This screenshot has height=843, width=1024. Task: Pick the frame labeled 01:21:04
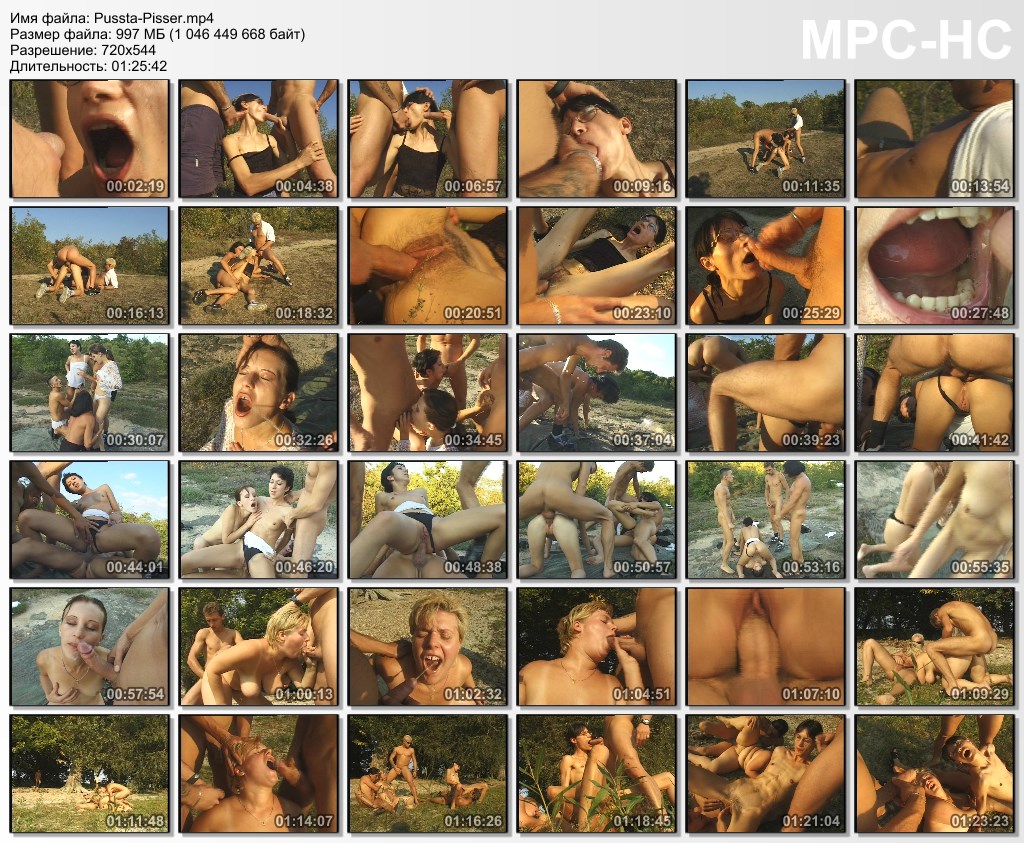pyautogui.click(x=765, y=774)
